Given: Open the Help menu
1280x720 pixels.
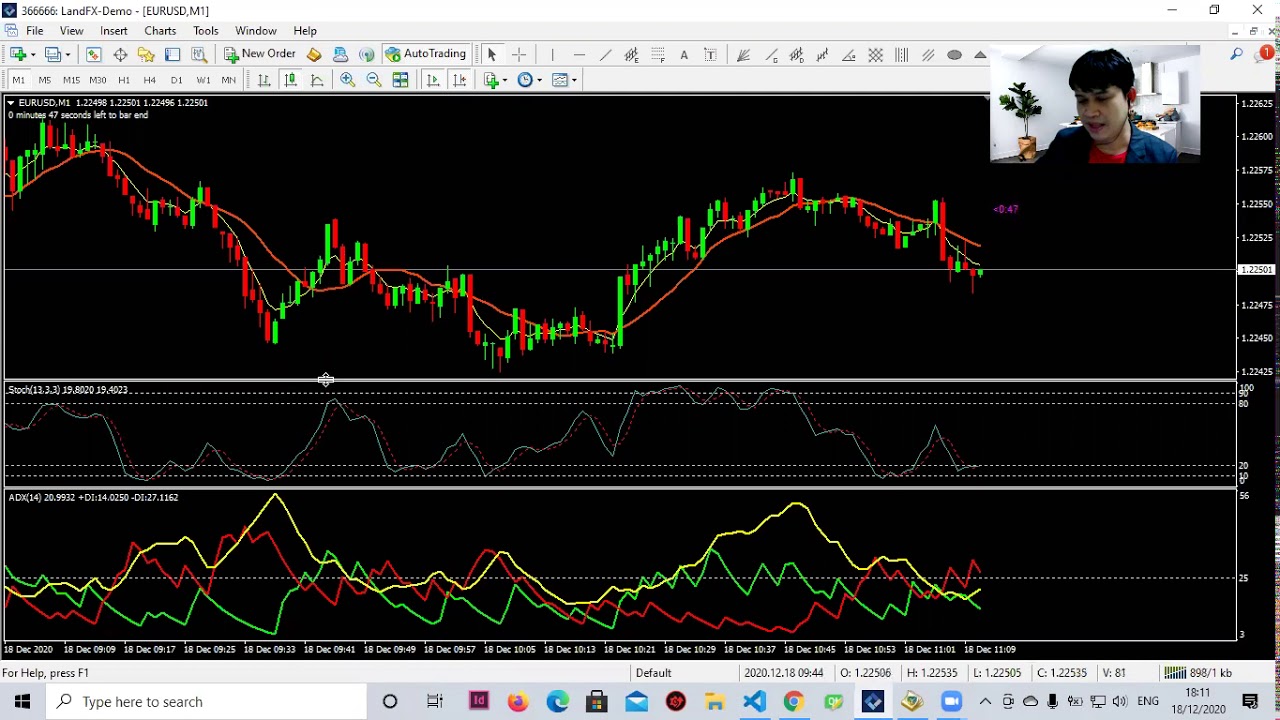Looking at the screenshot, I should click(x=305, y=31).
